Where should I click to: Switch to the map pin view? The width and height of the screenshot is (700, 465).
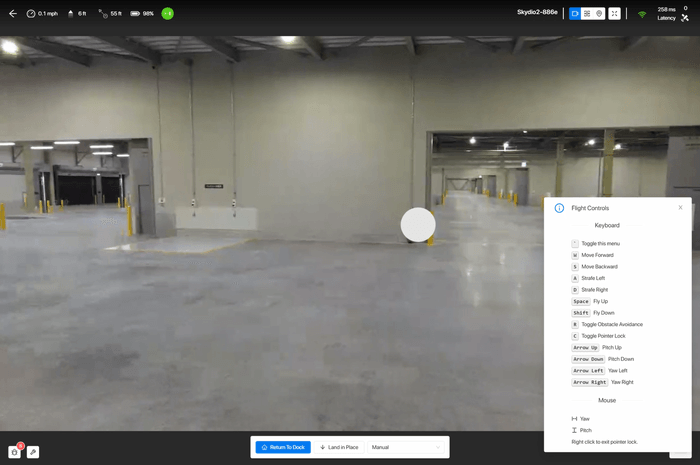[599, 13]
